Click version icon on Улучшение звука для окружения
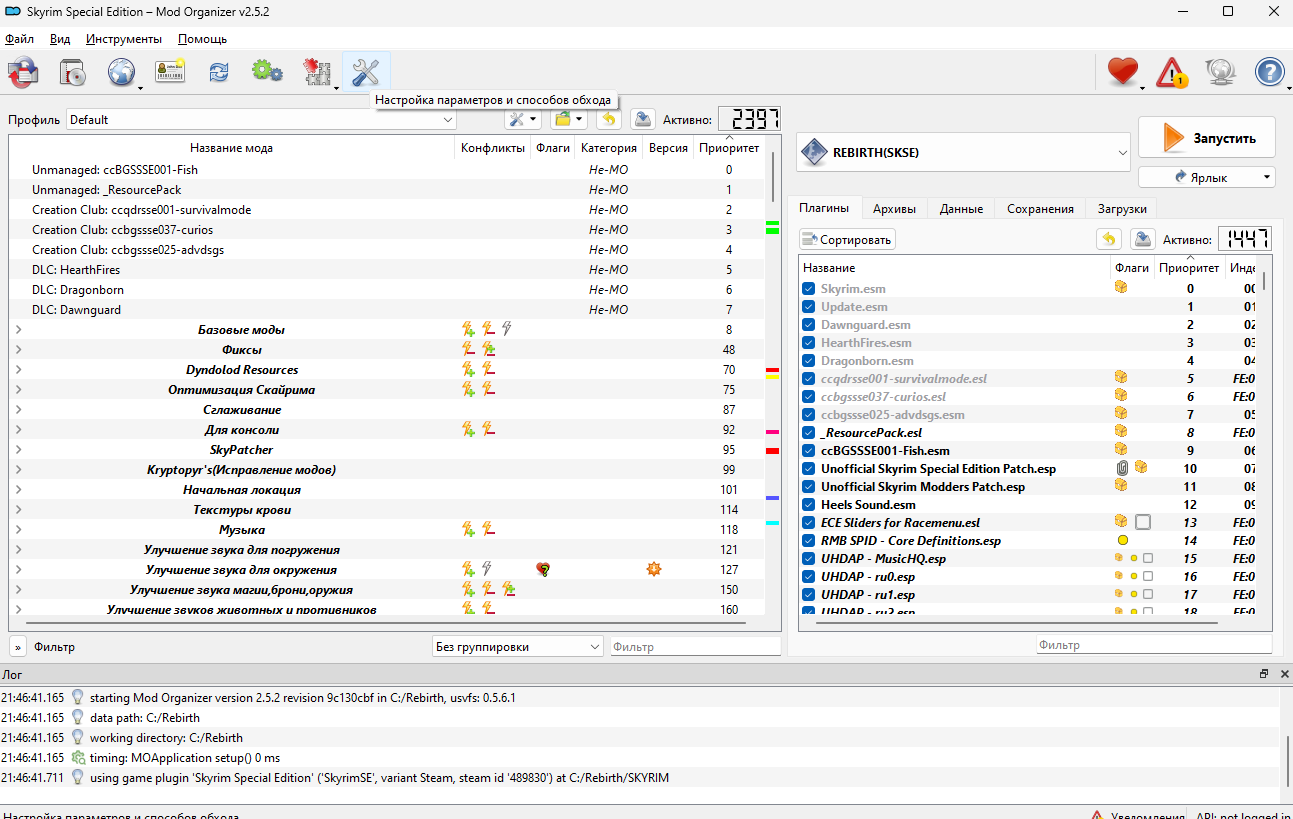Image resolution: width=1293 pixels, height=819 pixels. (654, 569)
